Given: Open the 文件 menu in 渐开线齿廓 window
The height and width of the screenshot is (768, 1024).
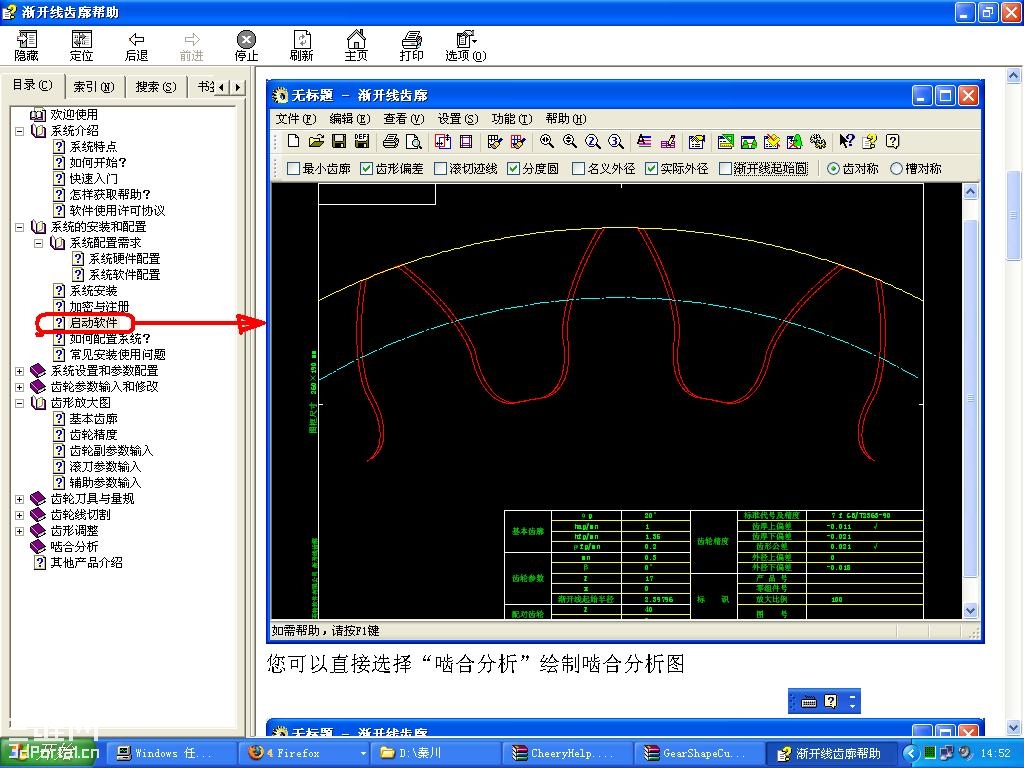Looking at the screenshot, I should click(295, 118).
